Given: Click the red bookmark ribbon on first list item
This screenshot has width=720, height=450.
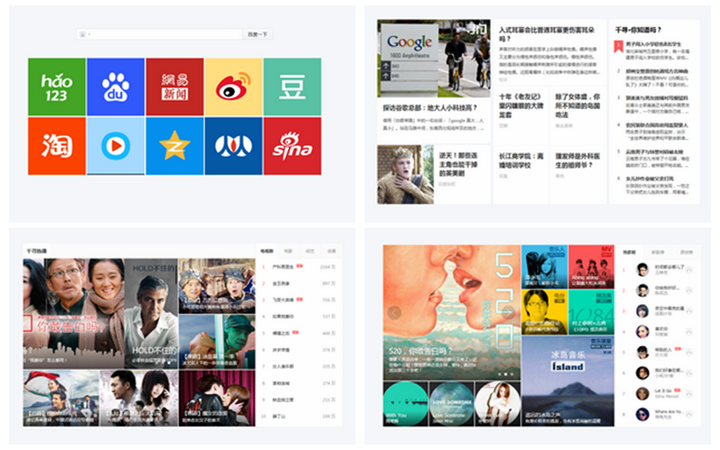Looking at the screenshot, I should point(619,46).
